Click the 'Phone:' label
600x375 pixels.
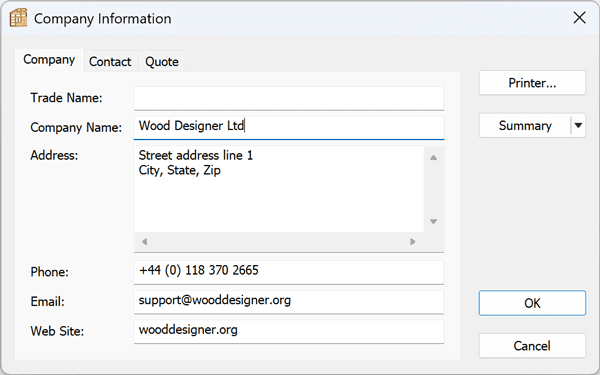(x=50, y=272)
